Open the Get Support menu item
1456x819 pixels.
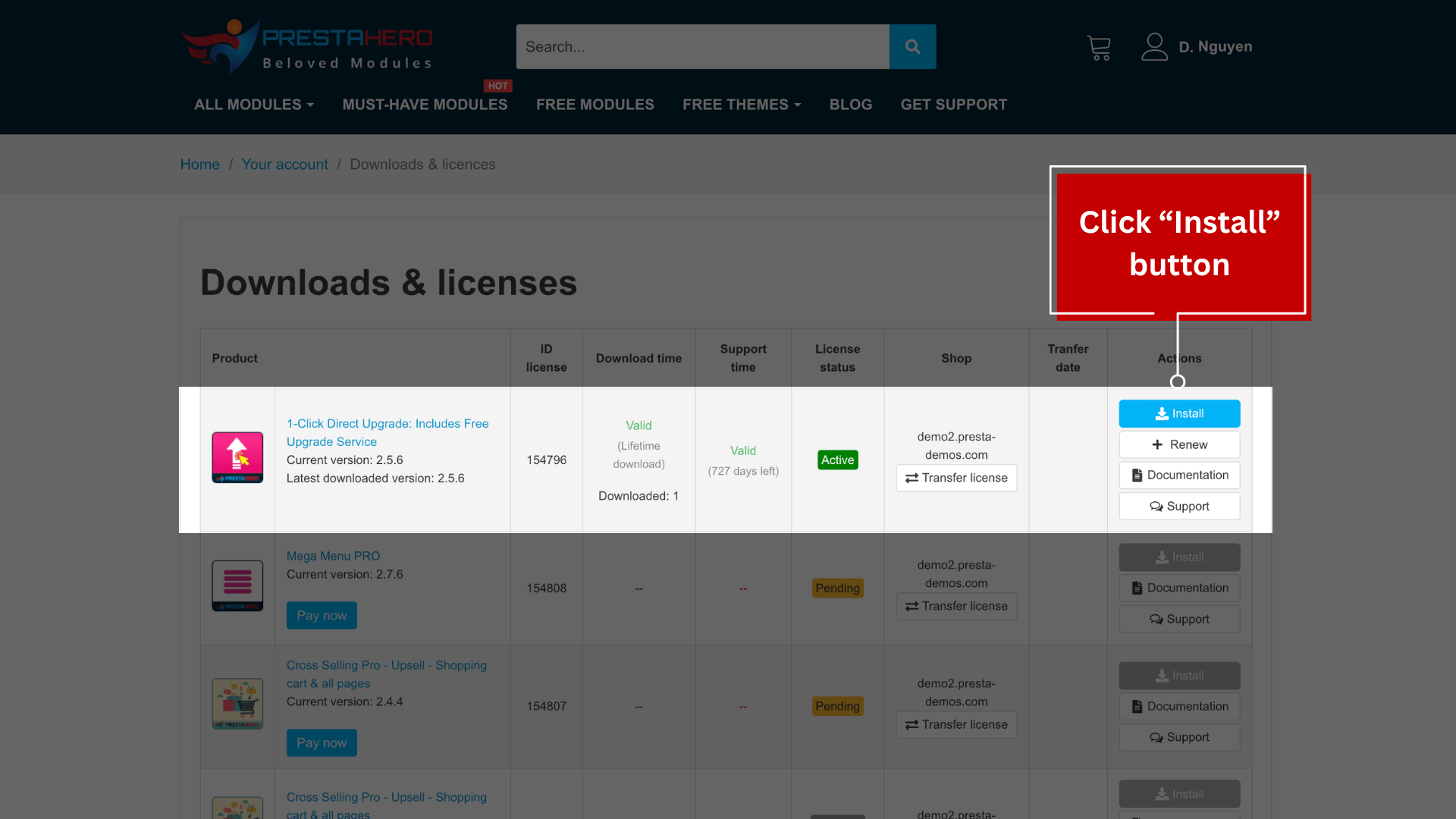(953, 105)
